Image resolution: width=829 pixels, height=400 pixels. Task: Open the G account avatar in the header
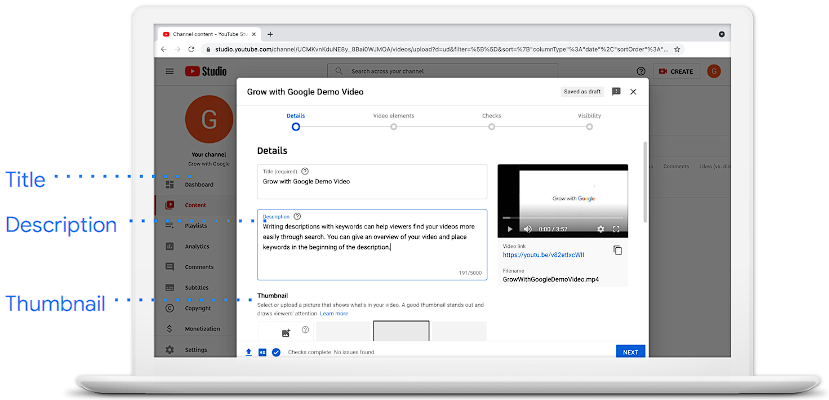pos(714,71)
